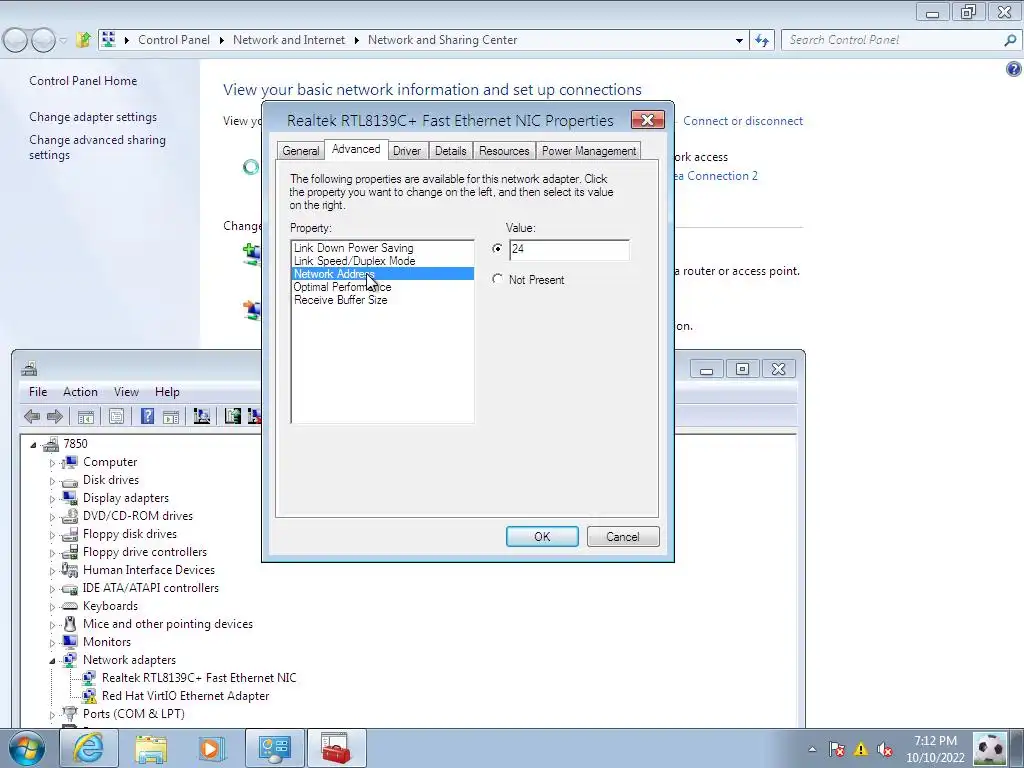Click the refresh button beside the address bar
This screenshot has width=1024, height=768.
[x=762, y=40]
